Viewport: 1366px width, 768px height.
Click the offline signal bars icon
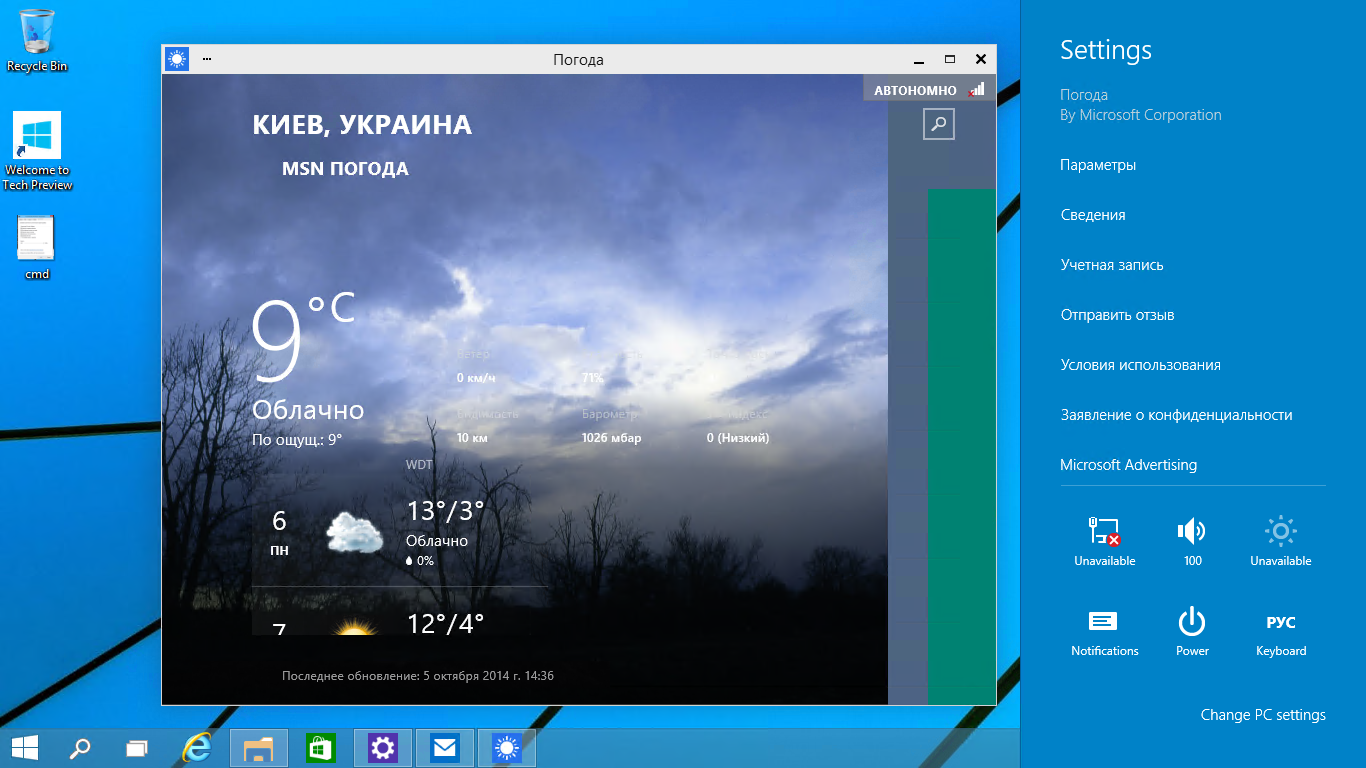[976, 90]
